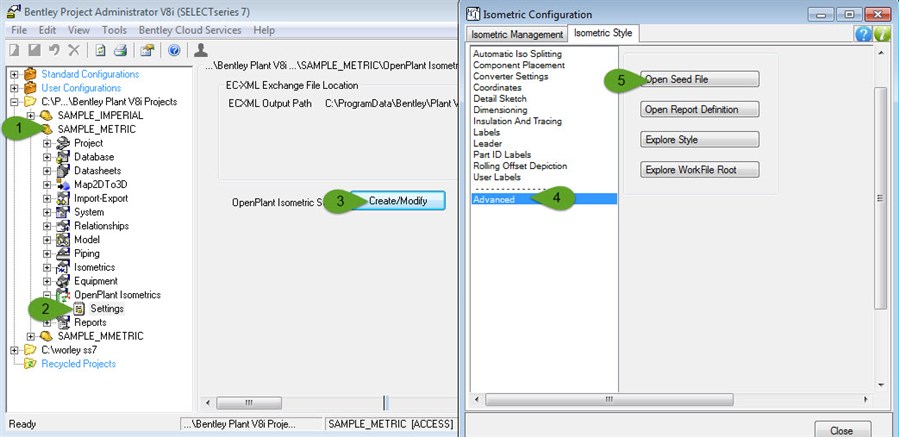This screenshot has width=899, height=437.
Task: Expand the Standard Configurations node
Action: coord(14,74)
